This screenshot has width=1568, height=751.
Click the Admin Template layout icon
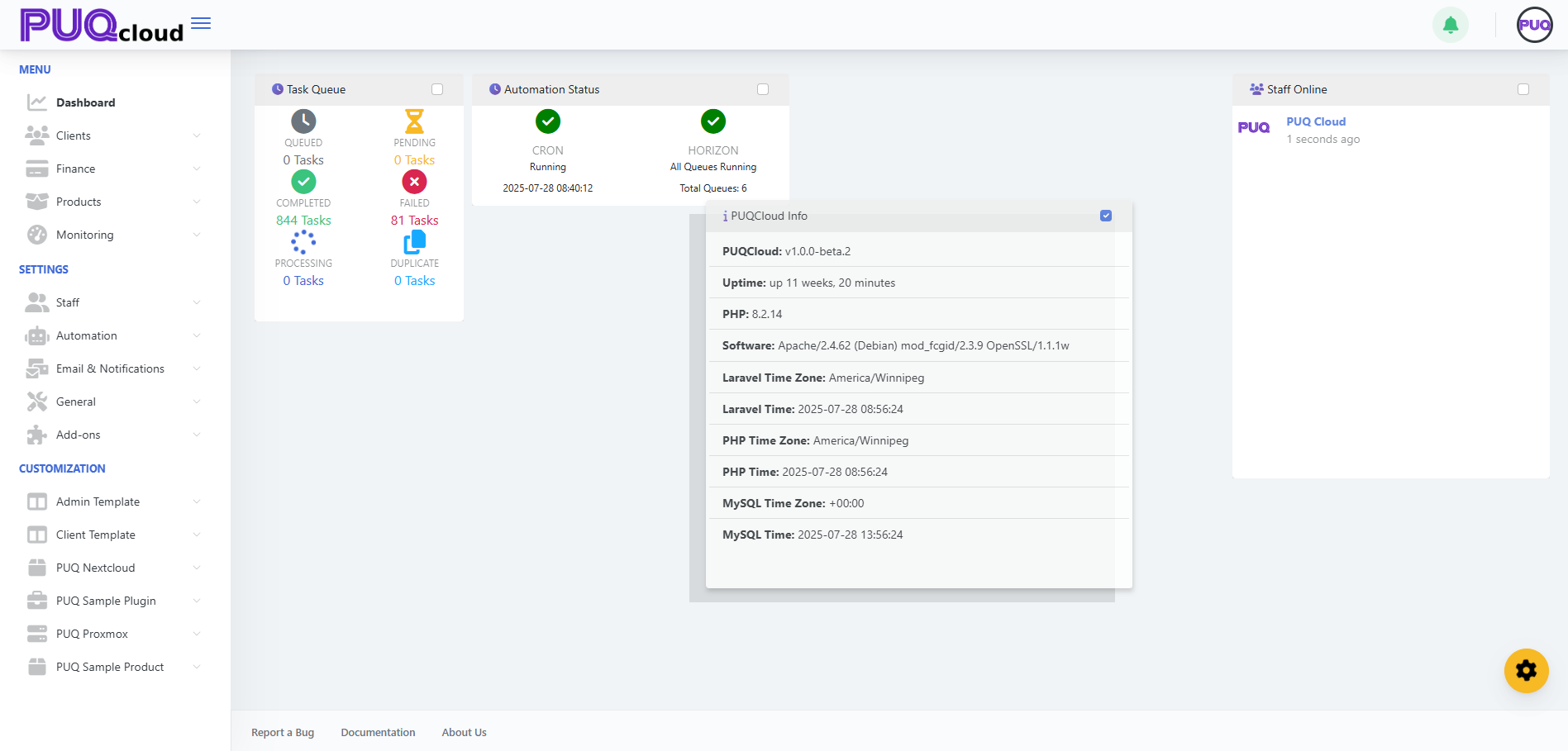coord(37,501)
